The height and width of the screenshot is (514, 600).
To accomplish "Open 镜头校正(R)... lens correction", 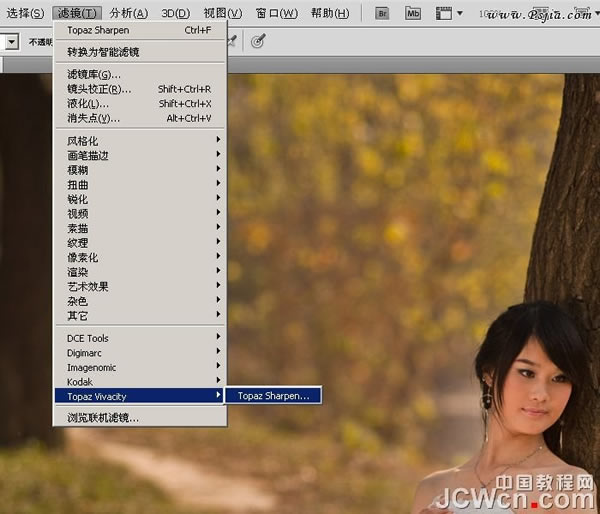I will [x=139, y=89].
